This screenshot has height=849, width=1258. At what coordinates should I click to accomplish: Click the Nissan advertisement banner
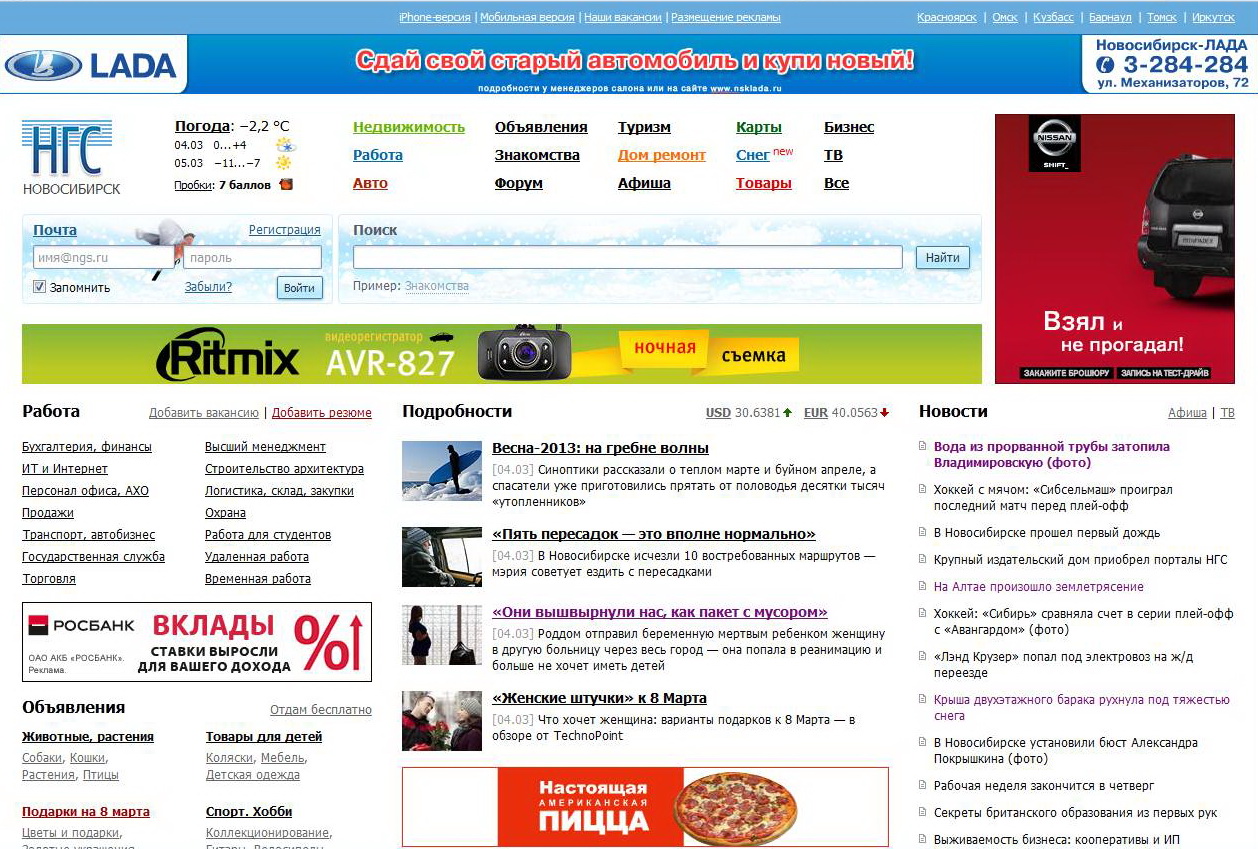pos(1114,248)
